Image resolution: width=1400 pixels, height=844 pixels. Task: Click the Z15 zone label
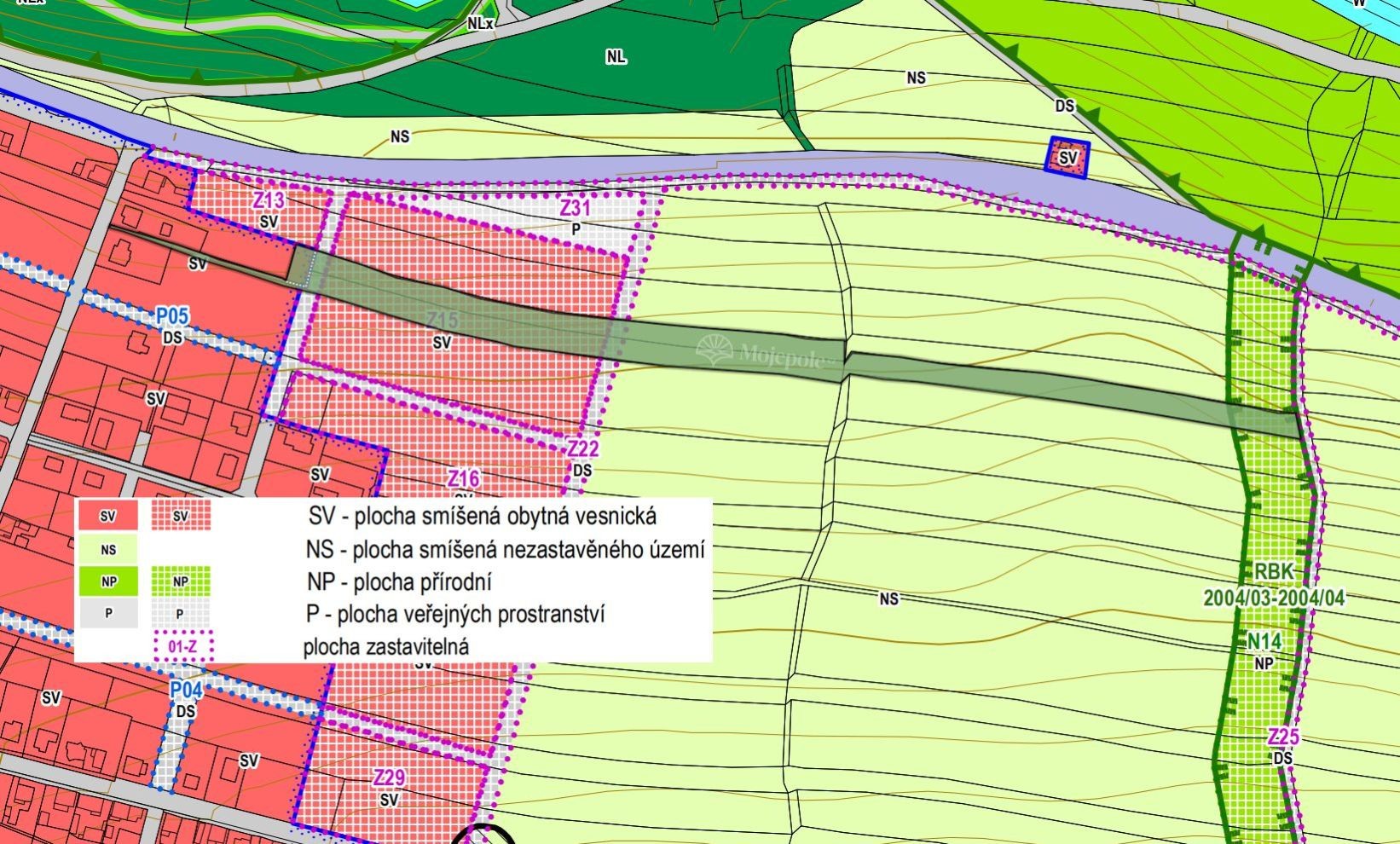443,321
